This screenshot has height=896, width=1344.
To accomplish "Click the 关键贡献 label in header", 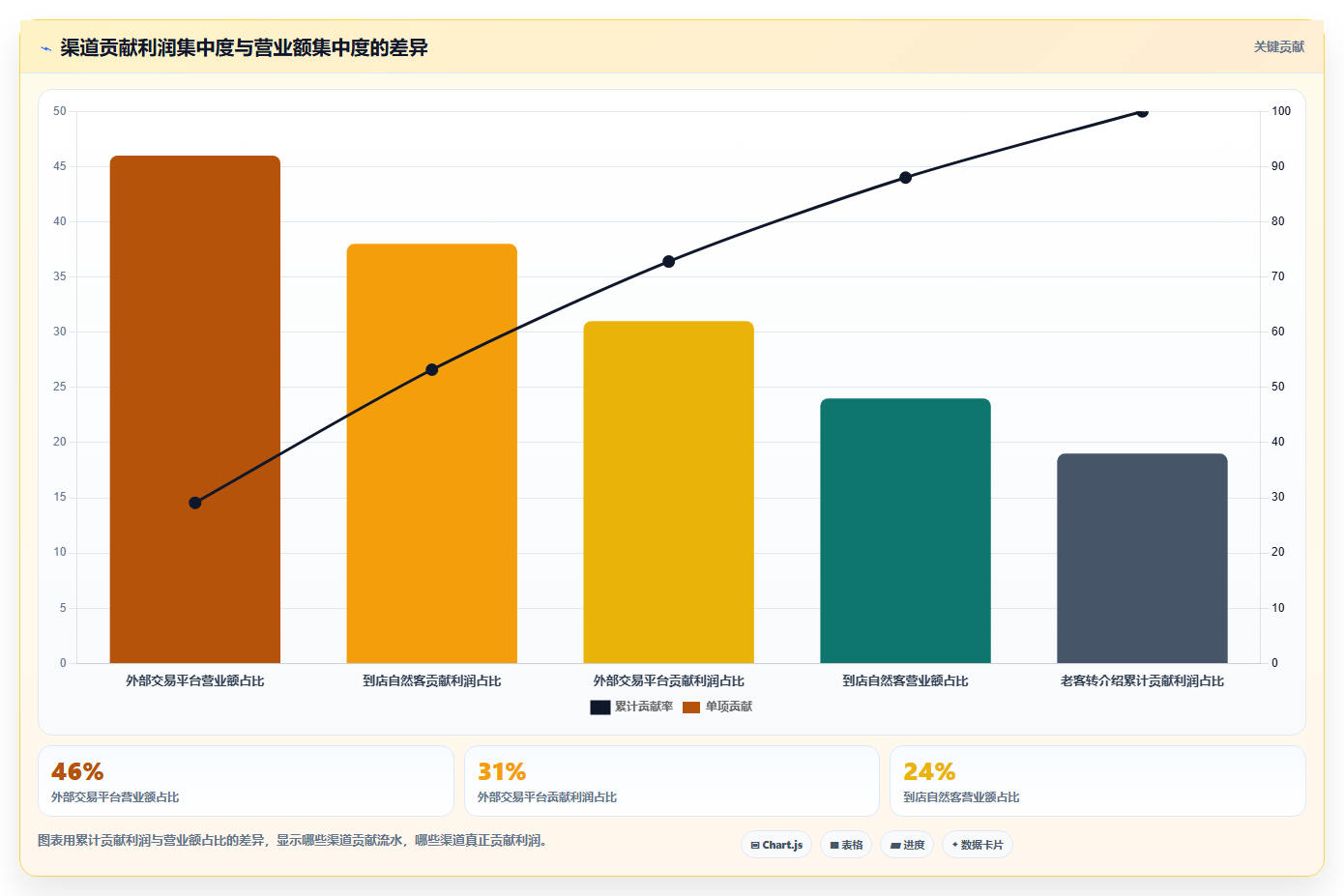I will tap(1278, 46).
